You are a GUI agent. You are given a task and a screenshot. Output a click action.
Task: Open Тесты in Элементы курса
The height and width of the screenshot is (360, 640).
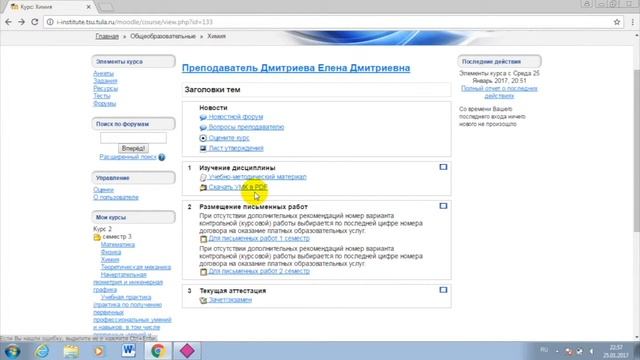pos(102,96)
